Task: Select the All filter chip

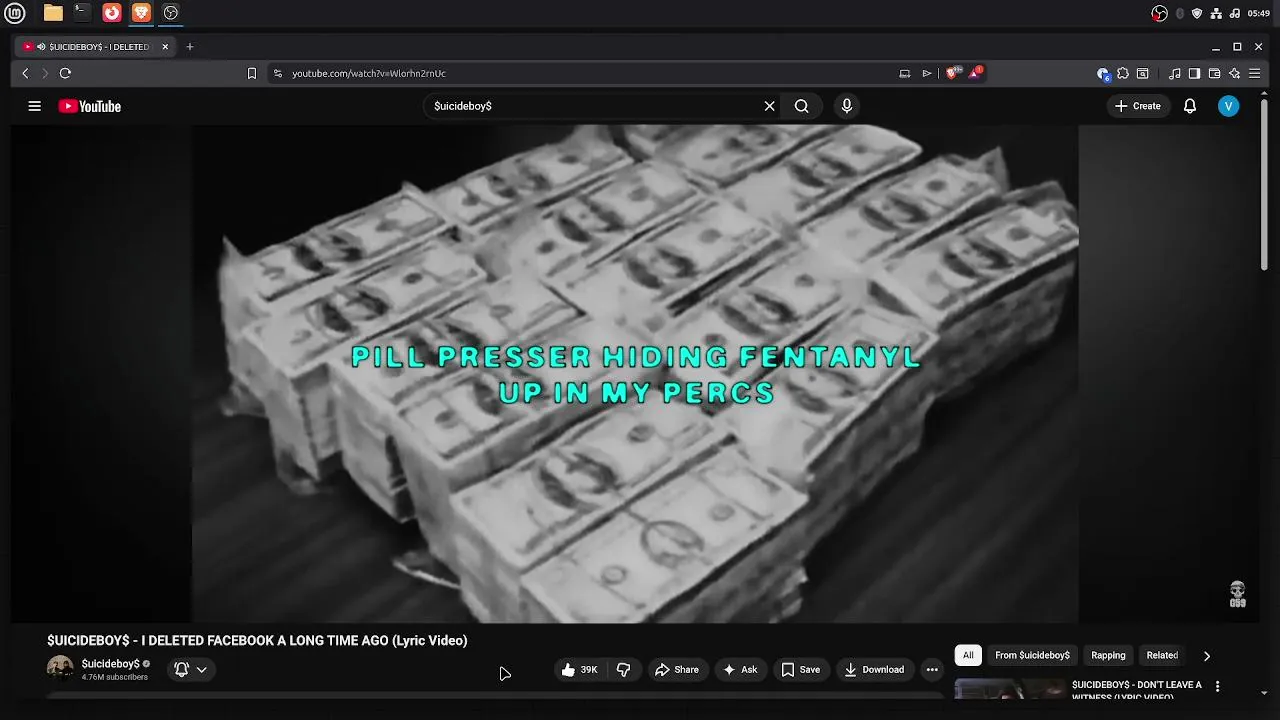Action: click(968, 655)
